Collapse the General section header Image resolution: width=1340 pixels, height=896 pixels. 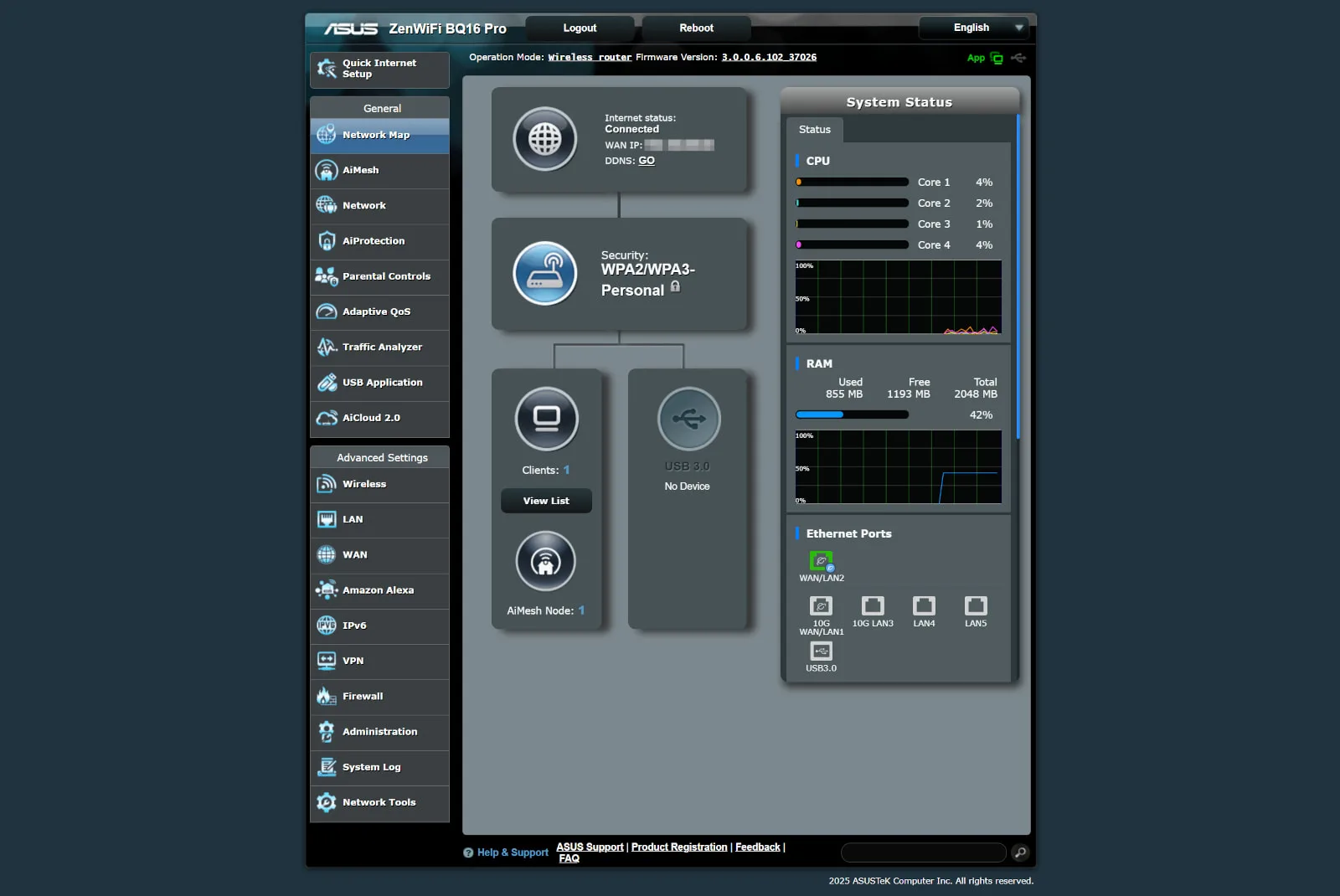(382, 107)
